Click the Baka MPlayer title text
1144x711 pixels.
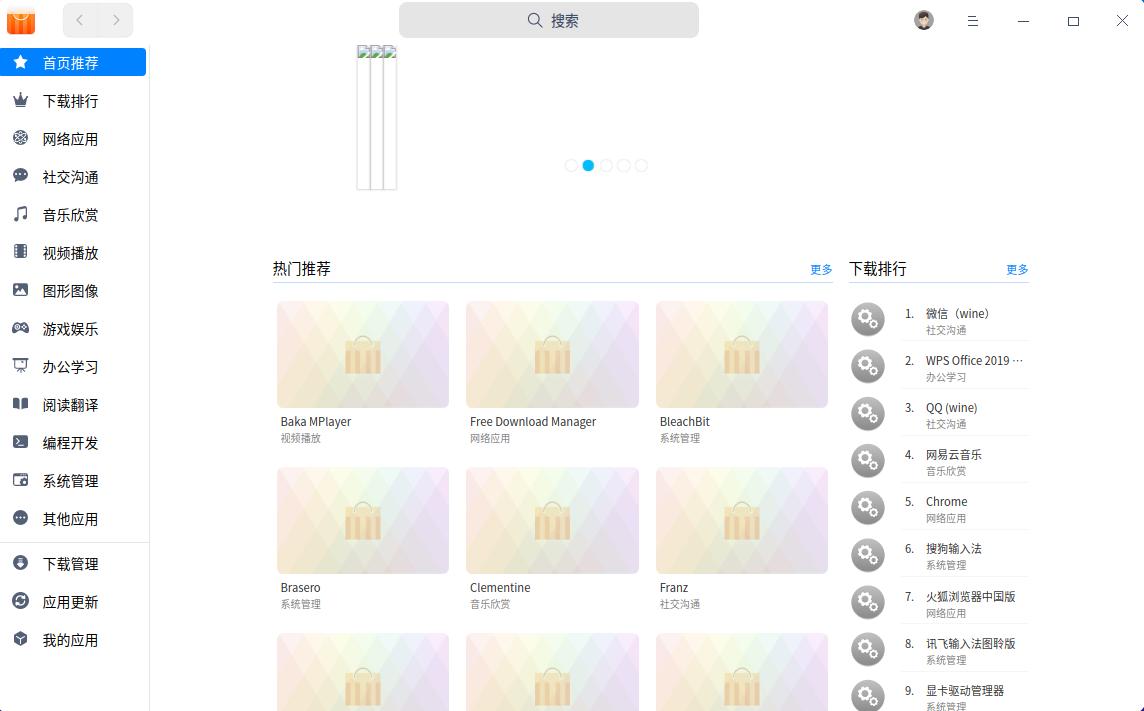click(x=316, y=421)
